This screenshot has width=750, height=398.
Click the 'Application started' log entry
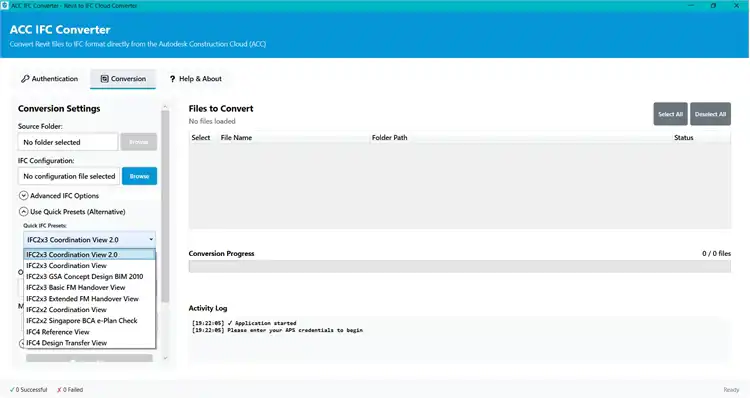tap(244, 323)
